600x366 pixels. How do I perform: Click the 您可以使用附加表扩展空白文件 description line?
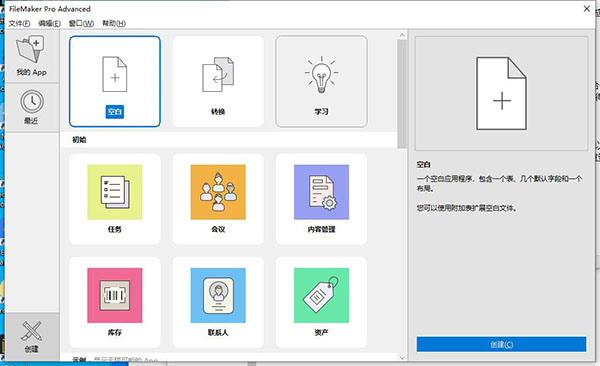pos(467,208)
